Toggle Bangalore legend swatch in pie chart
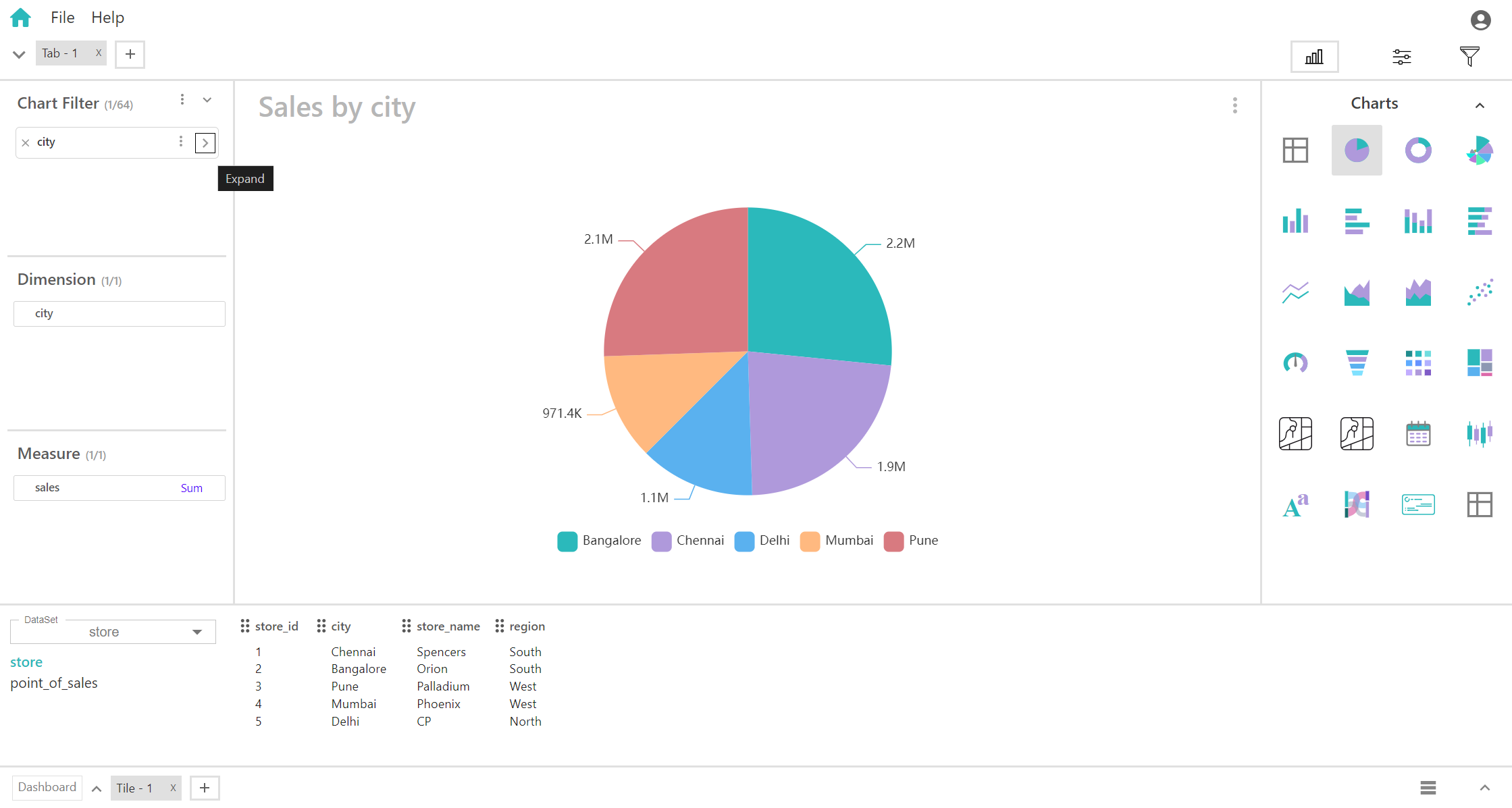The image size is (1512, 808). pyautogui.click(x=567, y=541)
